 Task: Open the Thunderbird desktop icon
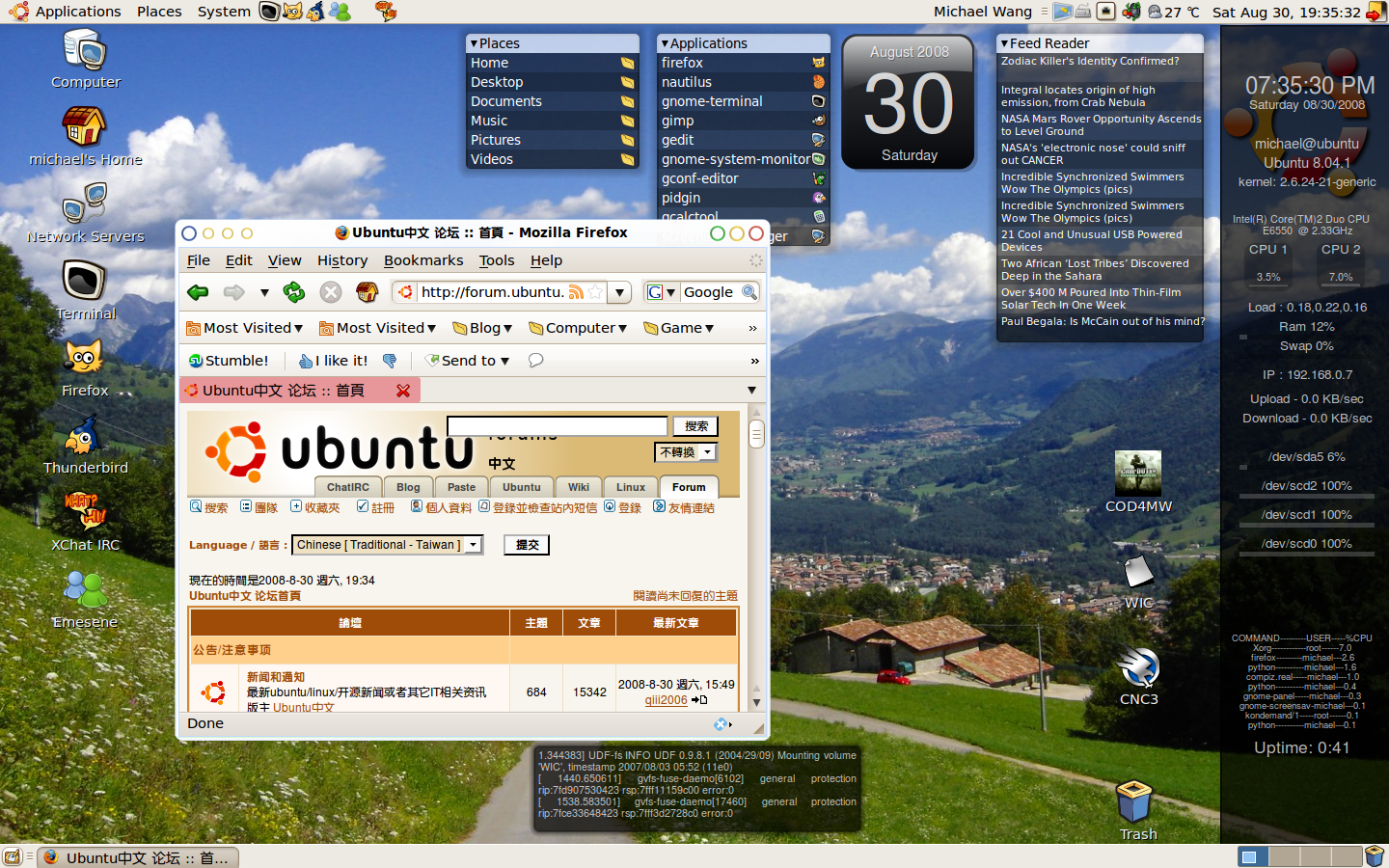85,446
